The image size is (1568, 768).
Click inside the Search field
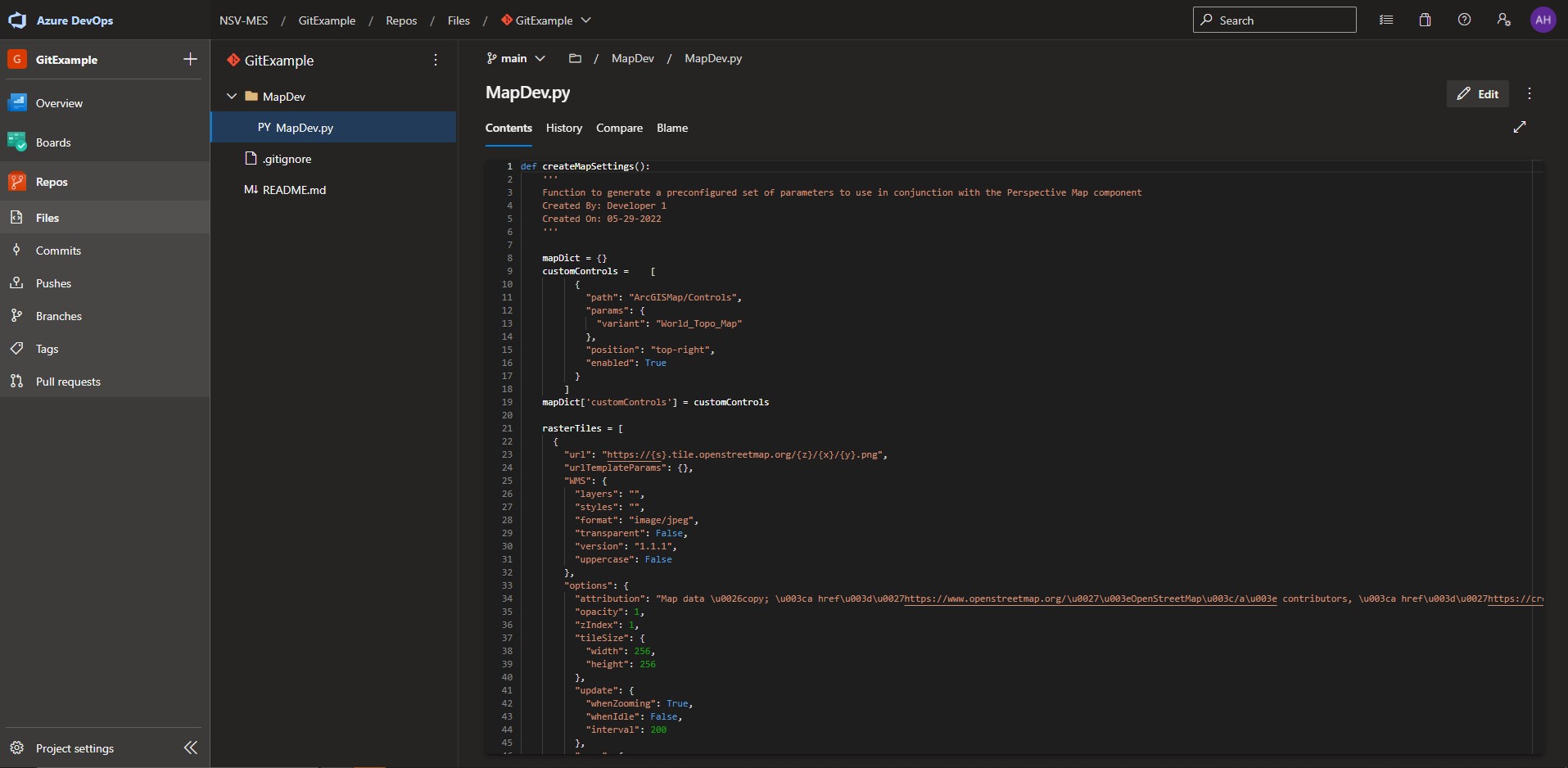(x=1275, y=20)
